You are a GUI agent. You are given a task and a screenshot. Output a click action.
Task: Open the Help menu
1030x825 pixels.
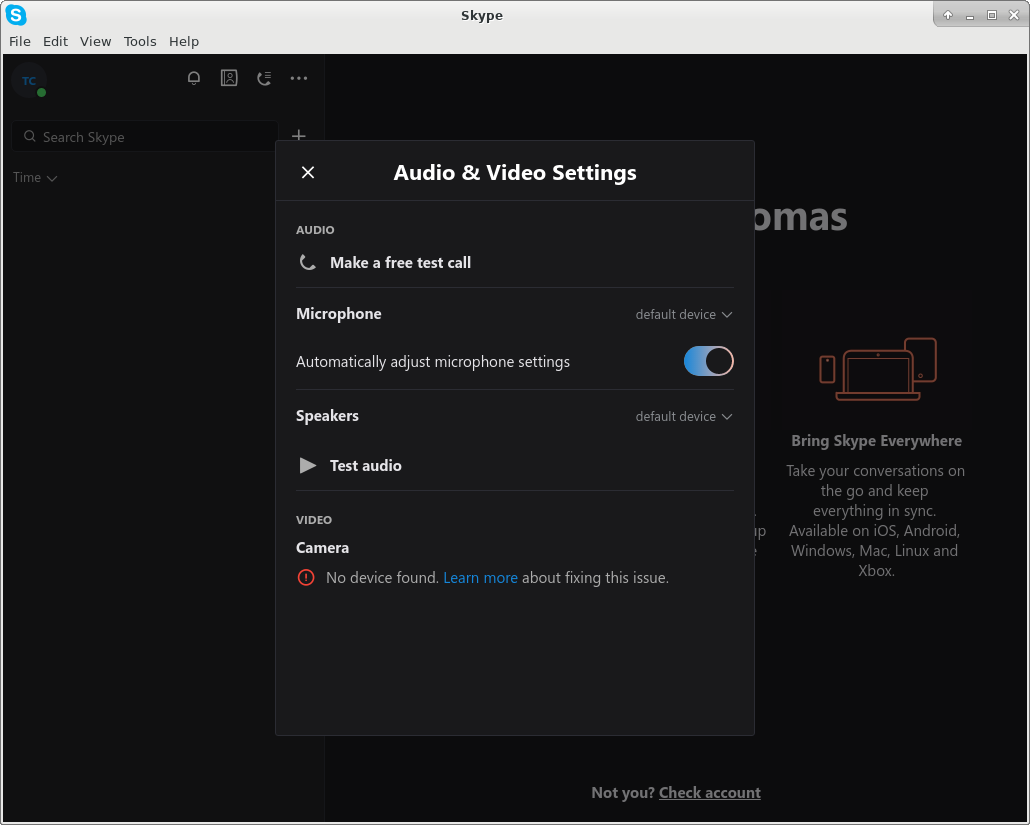[x=184, y=41]
